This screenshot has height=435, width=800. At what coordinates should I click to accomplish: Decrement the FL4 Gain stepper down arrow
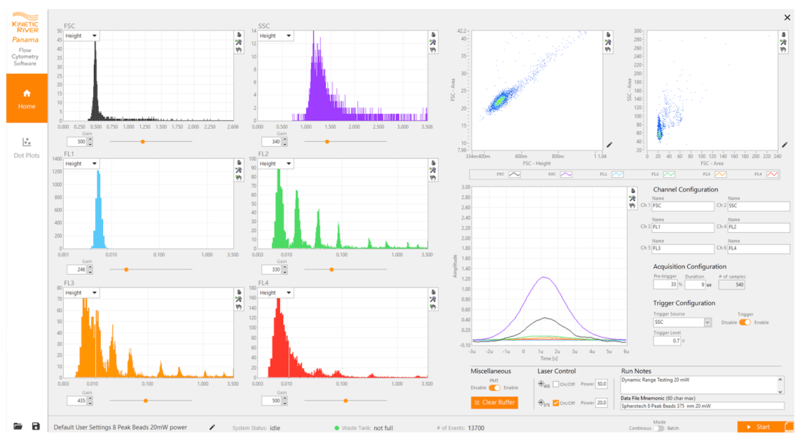point(285,403)
